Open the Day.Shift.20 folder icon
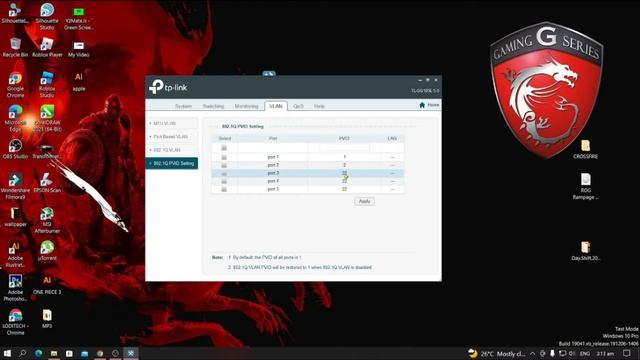This screenshot has width=640, height=360. pos(585,251)
